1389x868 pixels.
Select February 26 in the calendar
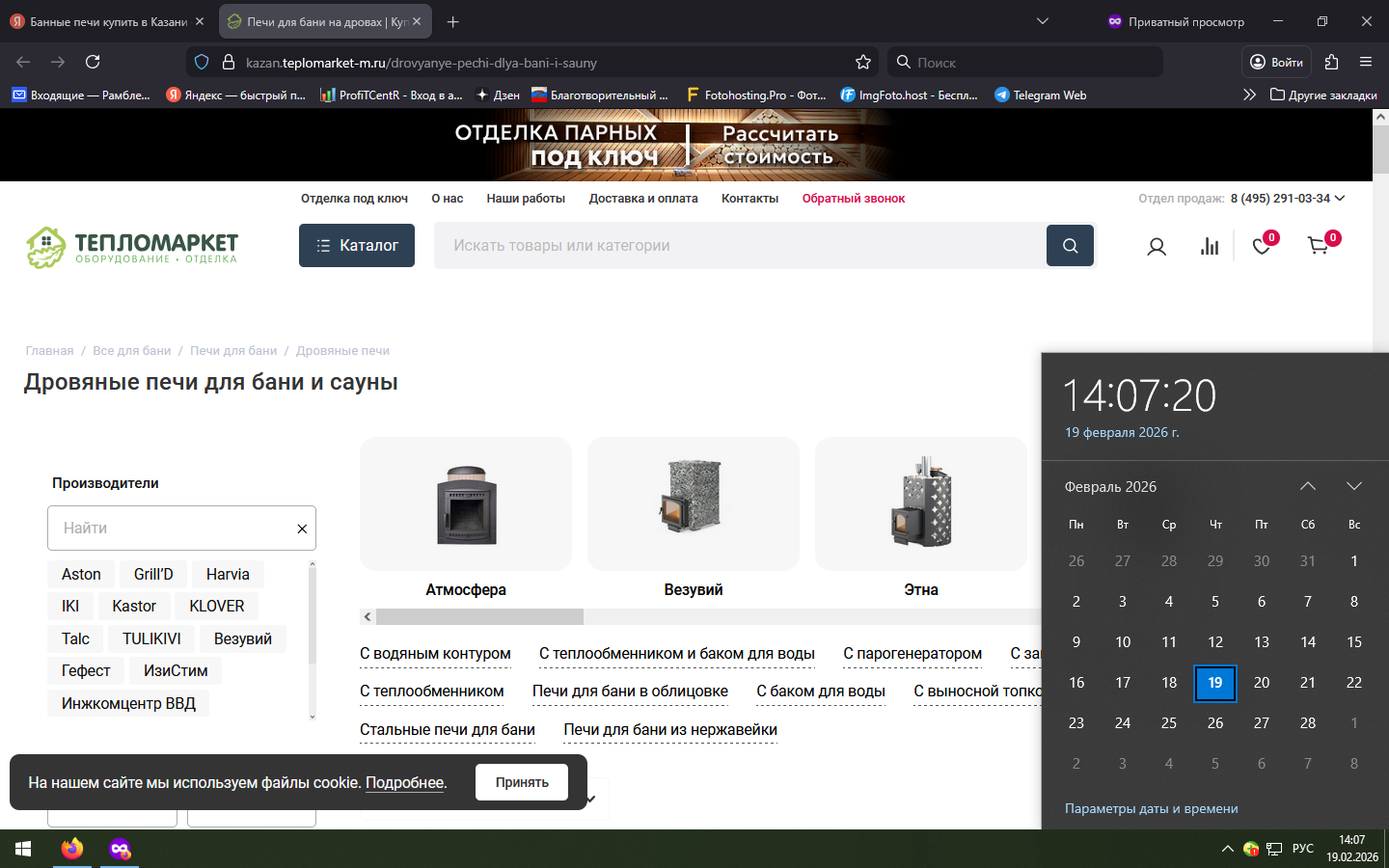click(1215, 723)
